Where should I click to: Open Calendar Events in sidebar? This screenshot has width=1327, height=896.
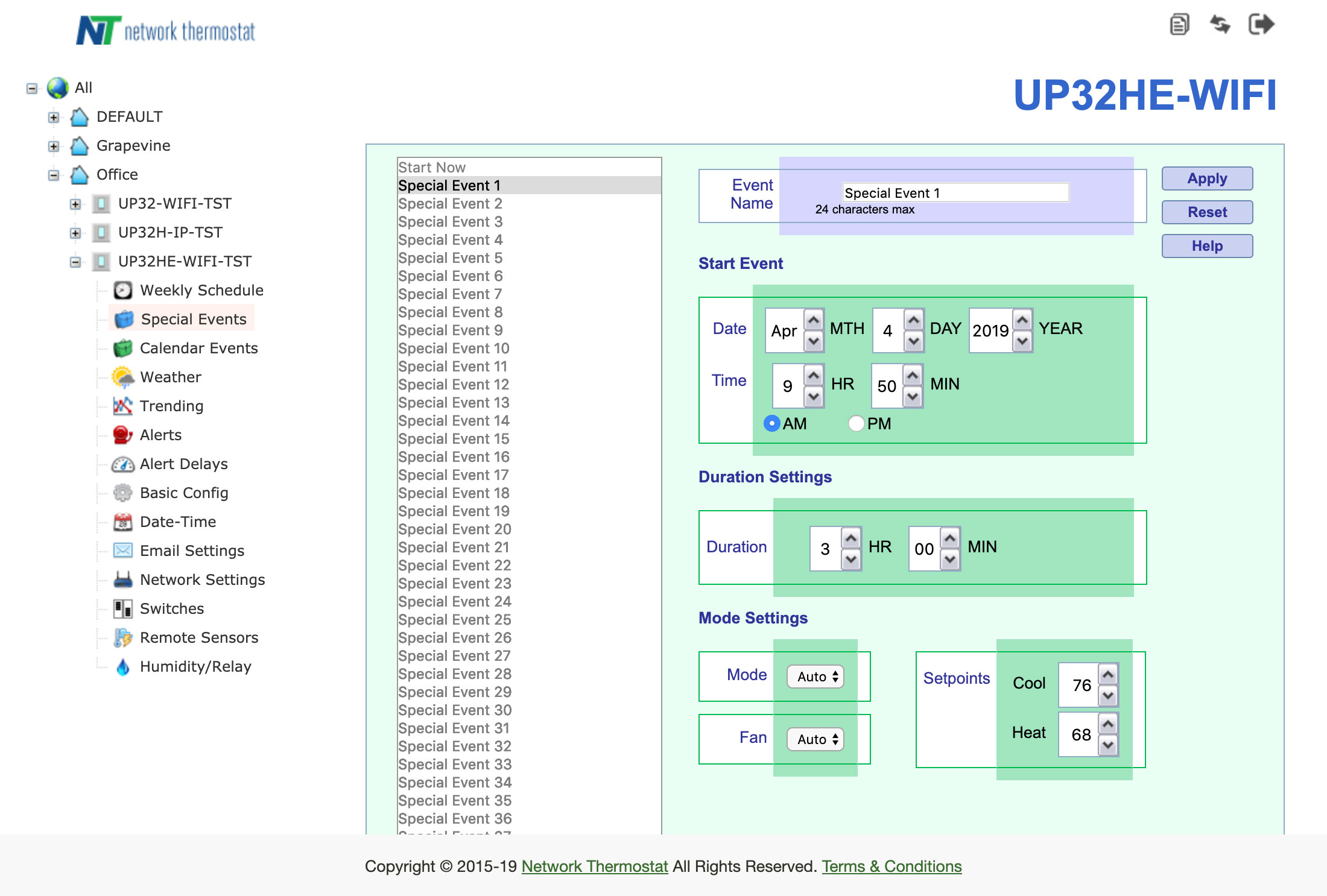point(198,349)
